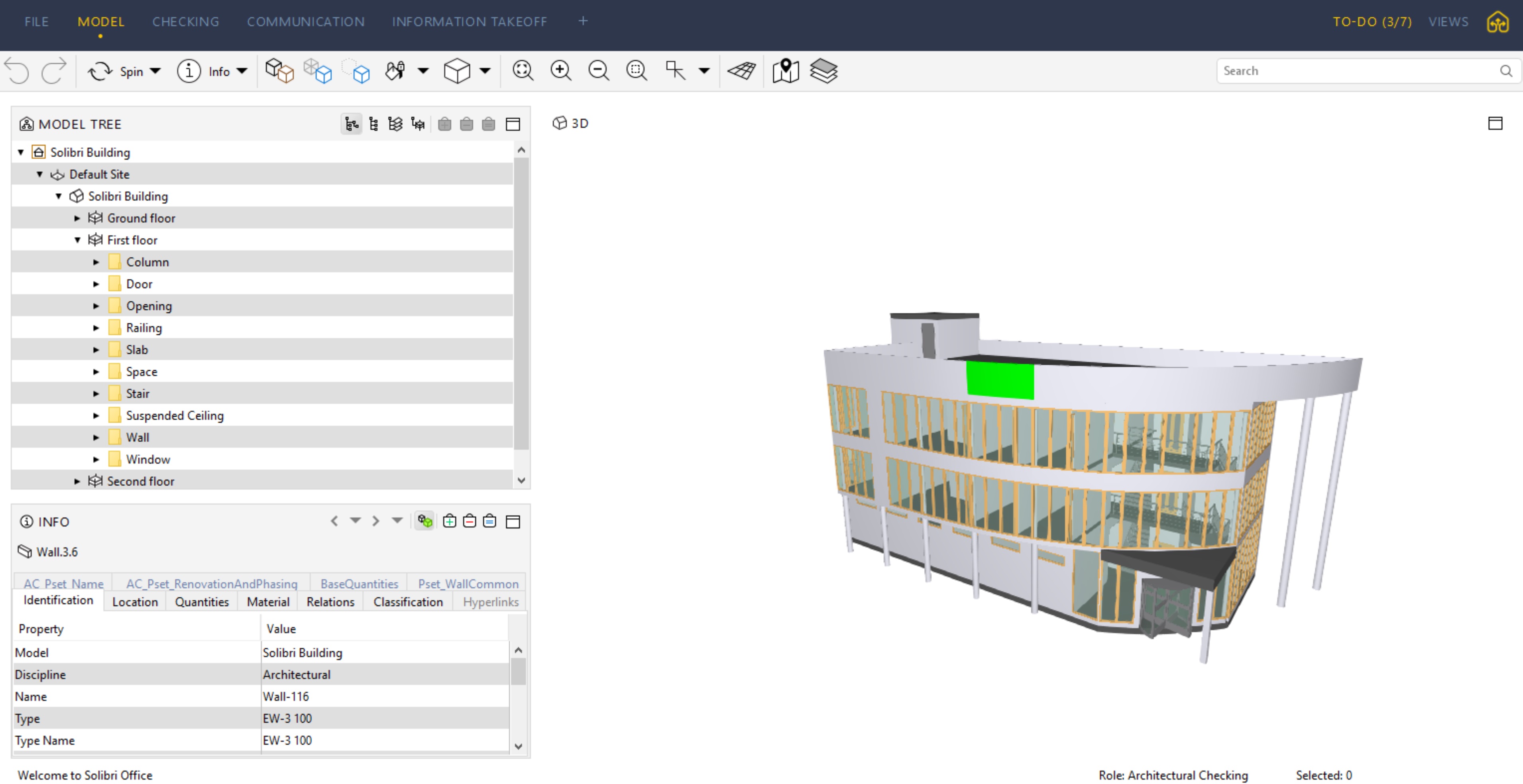Set selection basket in Info panel

[x=489, y=521]
